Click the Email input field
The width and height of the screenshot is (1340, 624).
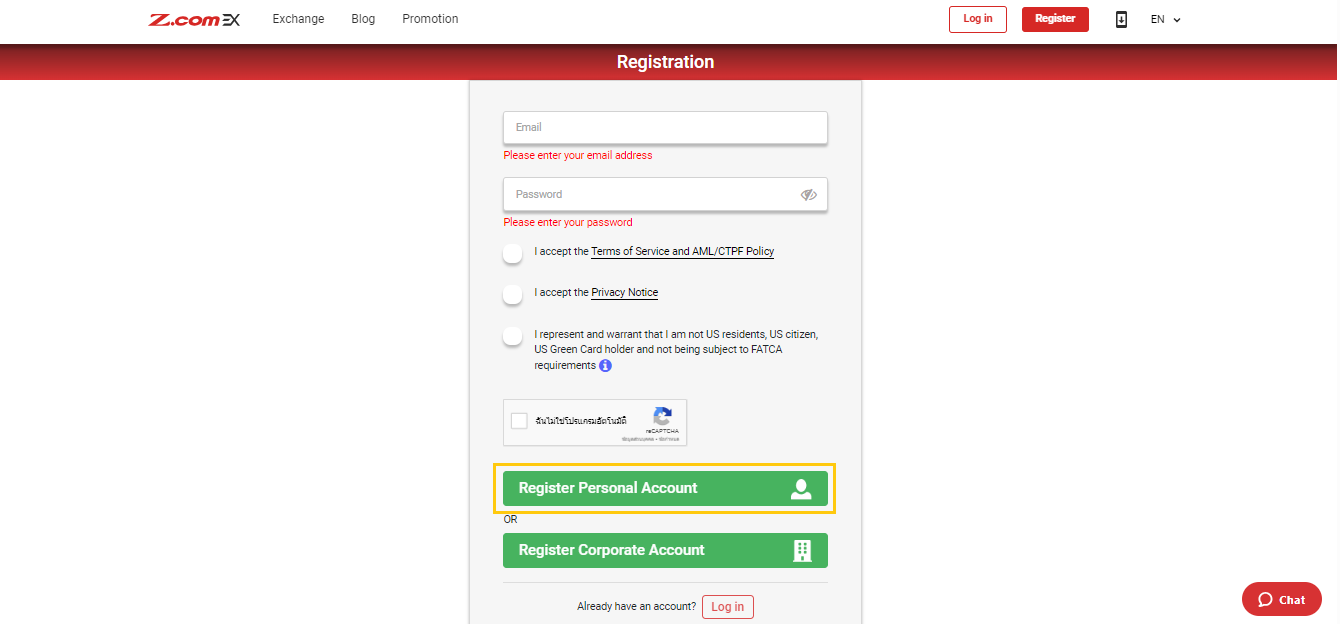[x=665, y=128]
